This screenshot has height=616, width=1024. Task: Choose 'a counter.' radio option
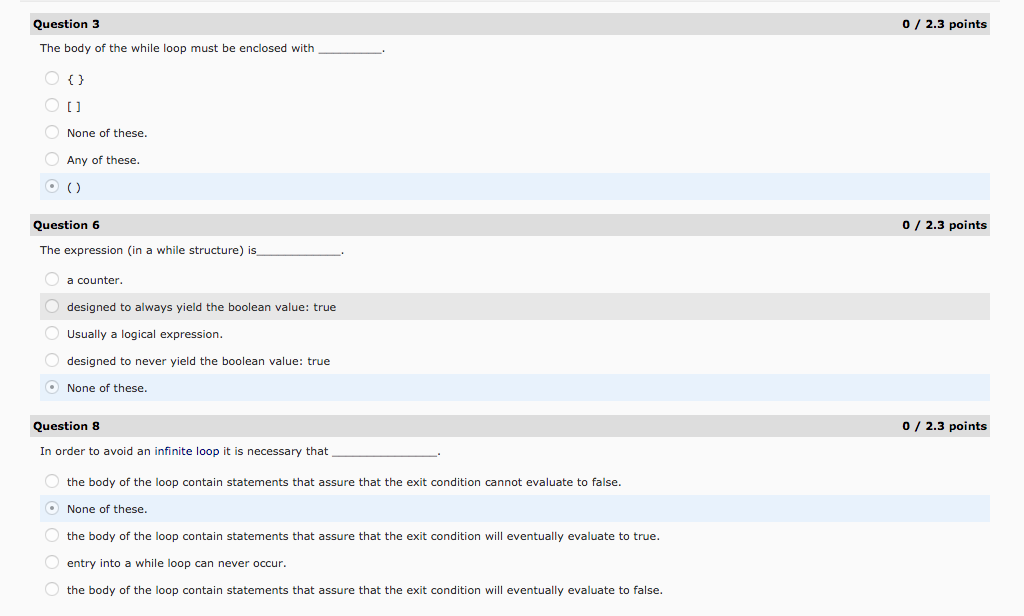52,280
